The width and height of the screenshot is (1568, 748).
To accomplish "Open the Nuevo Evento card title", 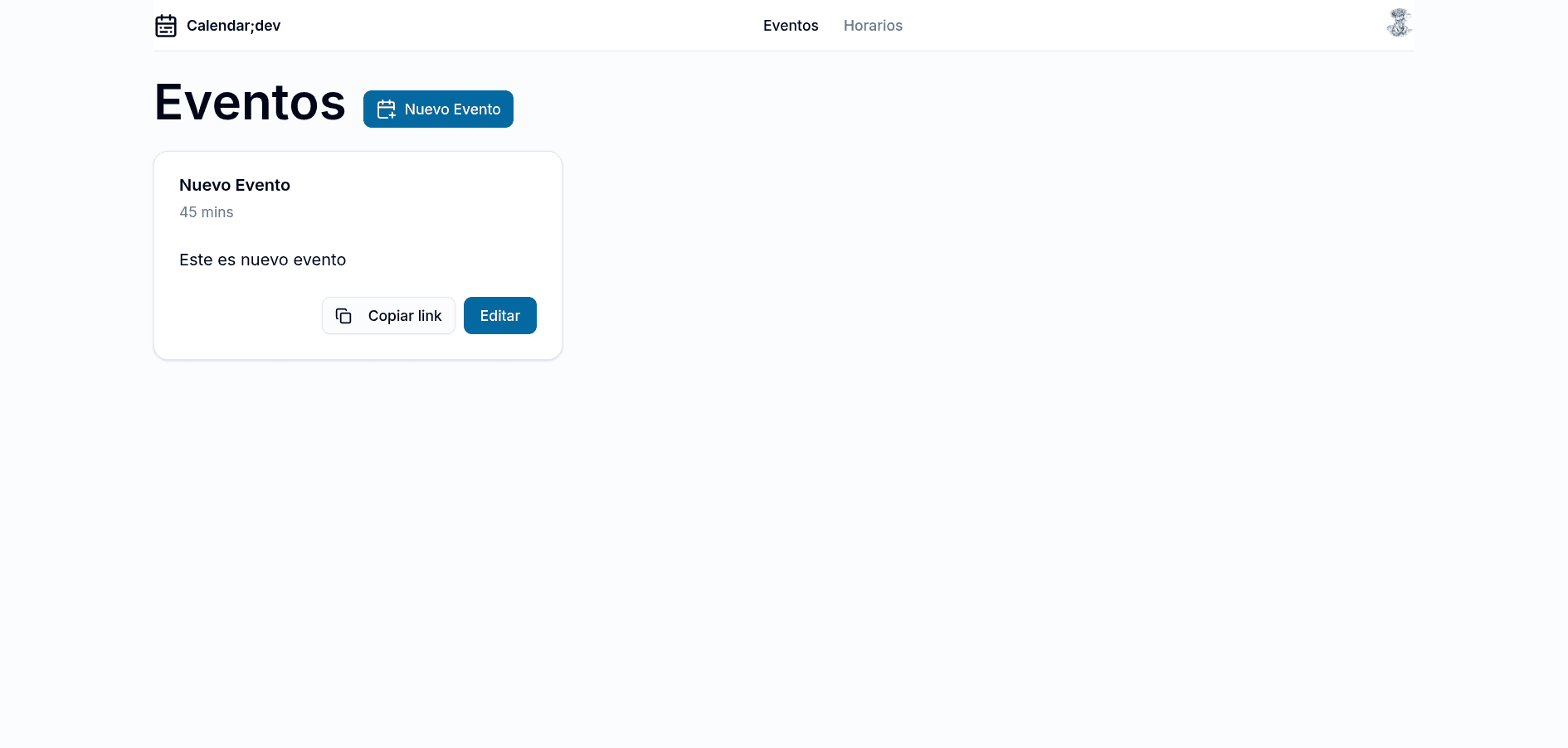I will pos(235,185).
